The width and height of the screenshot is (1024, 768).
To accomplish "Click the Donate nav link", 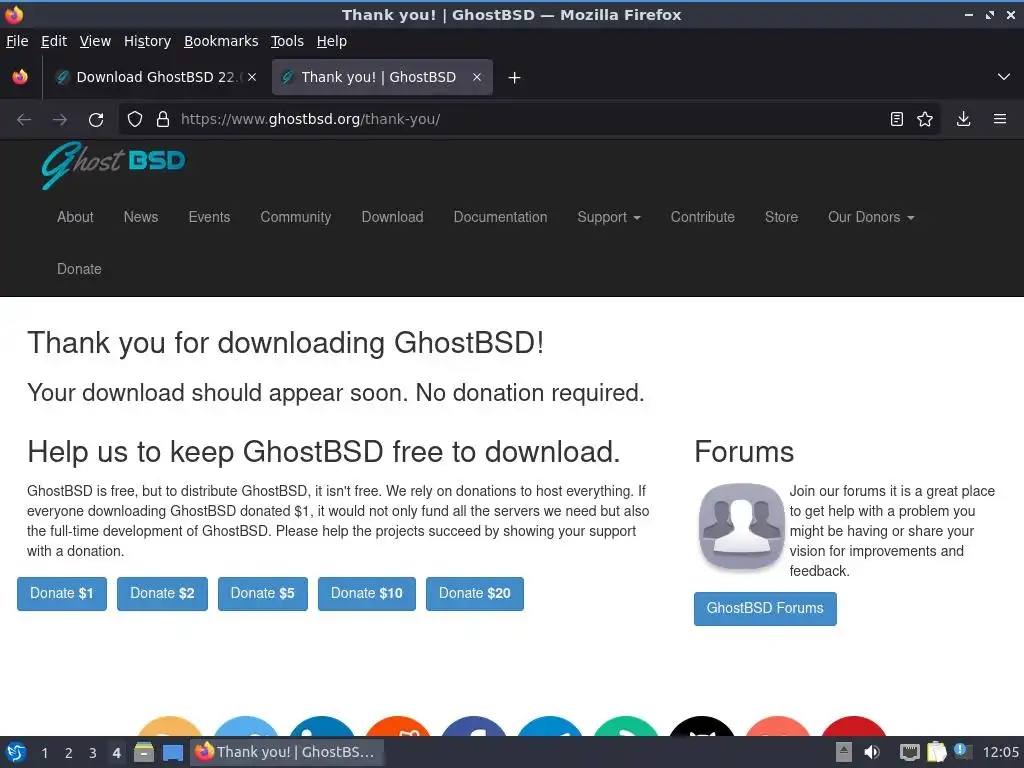I will pos(79,269).
